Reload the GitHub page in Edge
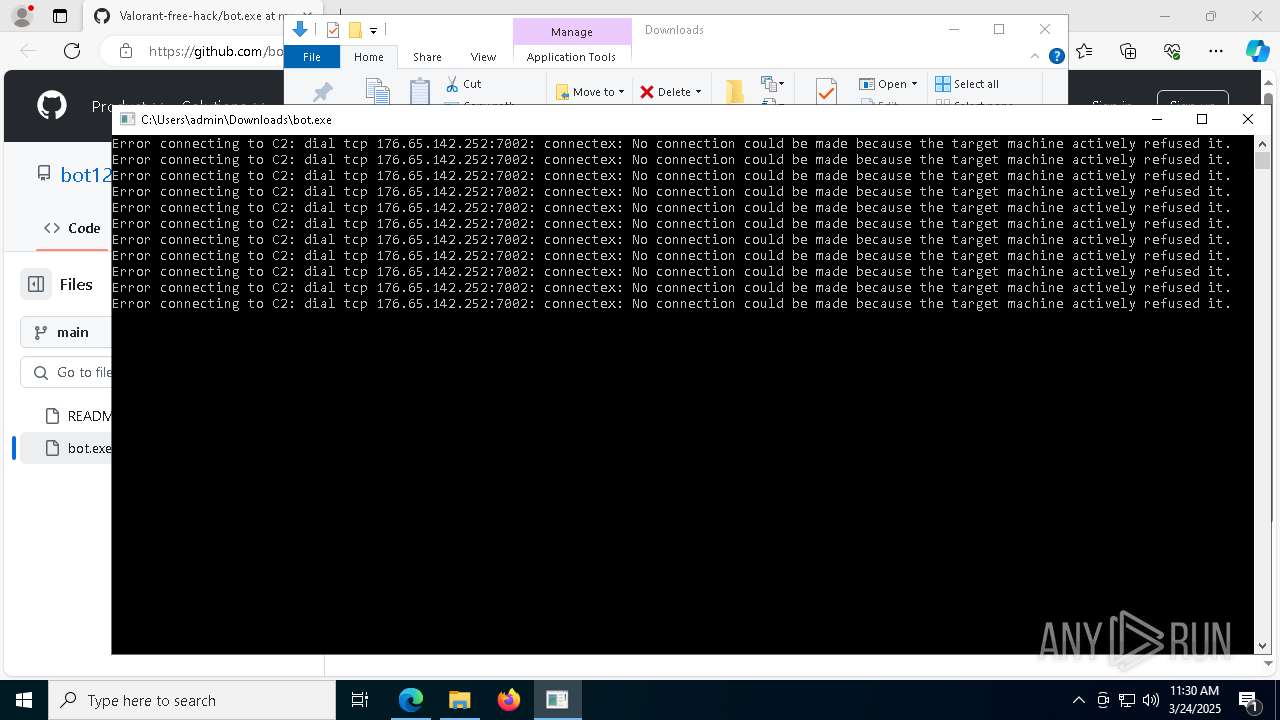 [72, 51]
